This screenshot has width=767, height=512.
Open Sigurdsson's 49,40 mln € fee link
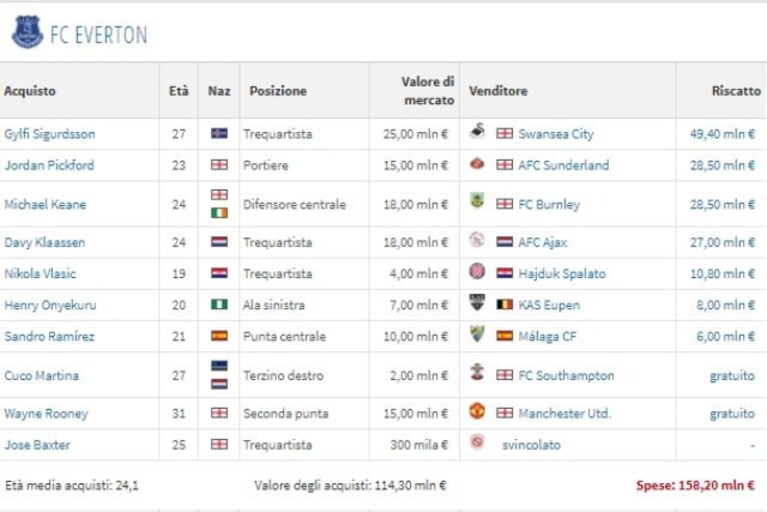[x=722, y=134]
